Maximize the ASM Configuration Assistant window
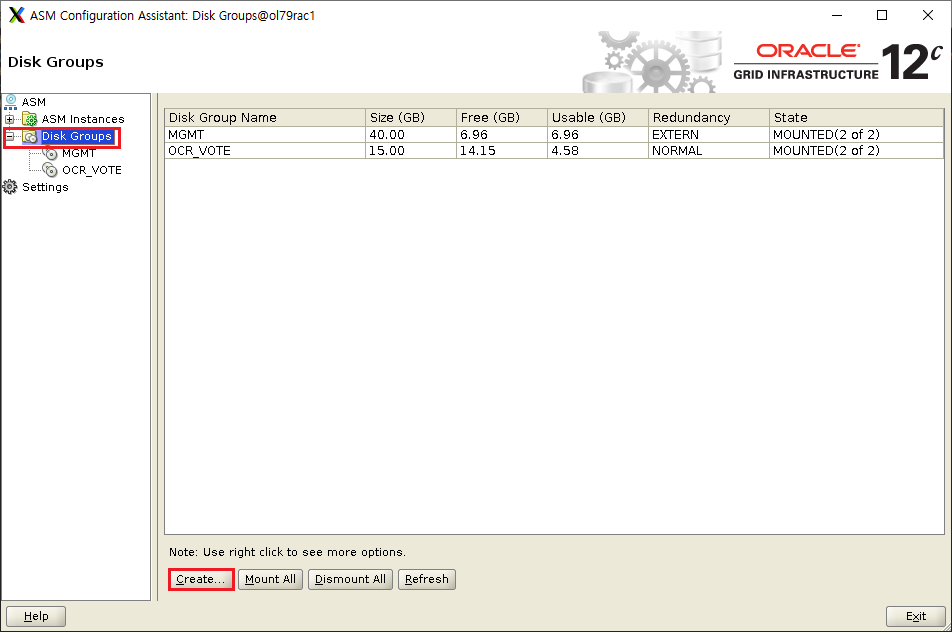Image resolution: width=952 pixels, height=632 pixels. (x=882, y=15)
